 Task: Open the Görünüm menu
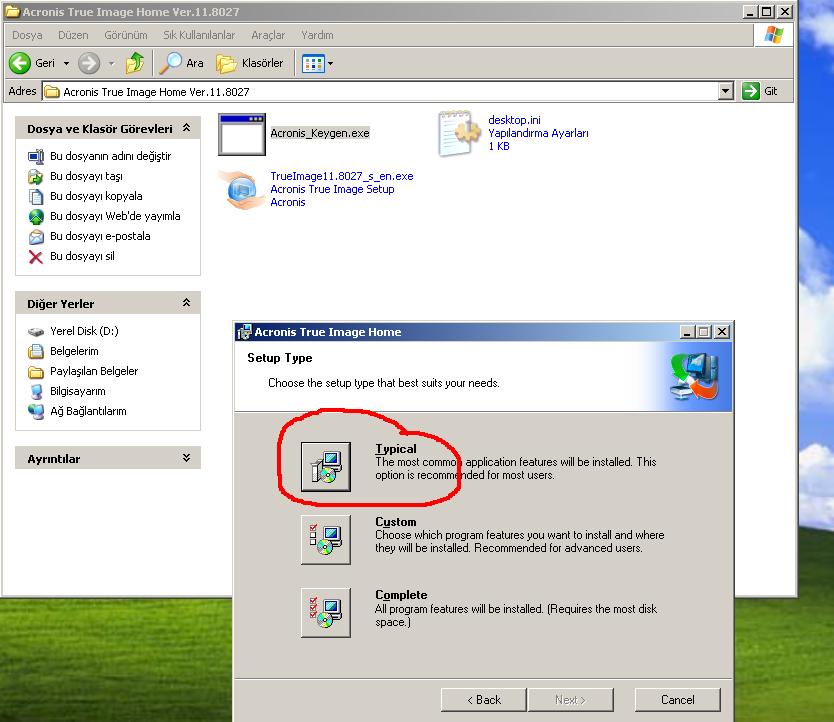tap(126, 35)
